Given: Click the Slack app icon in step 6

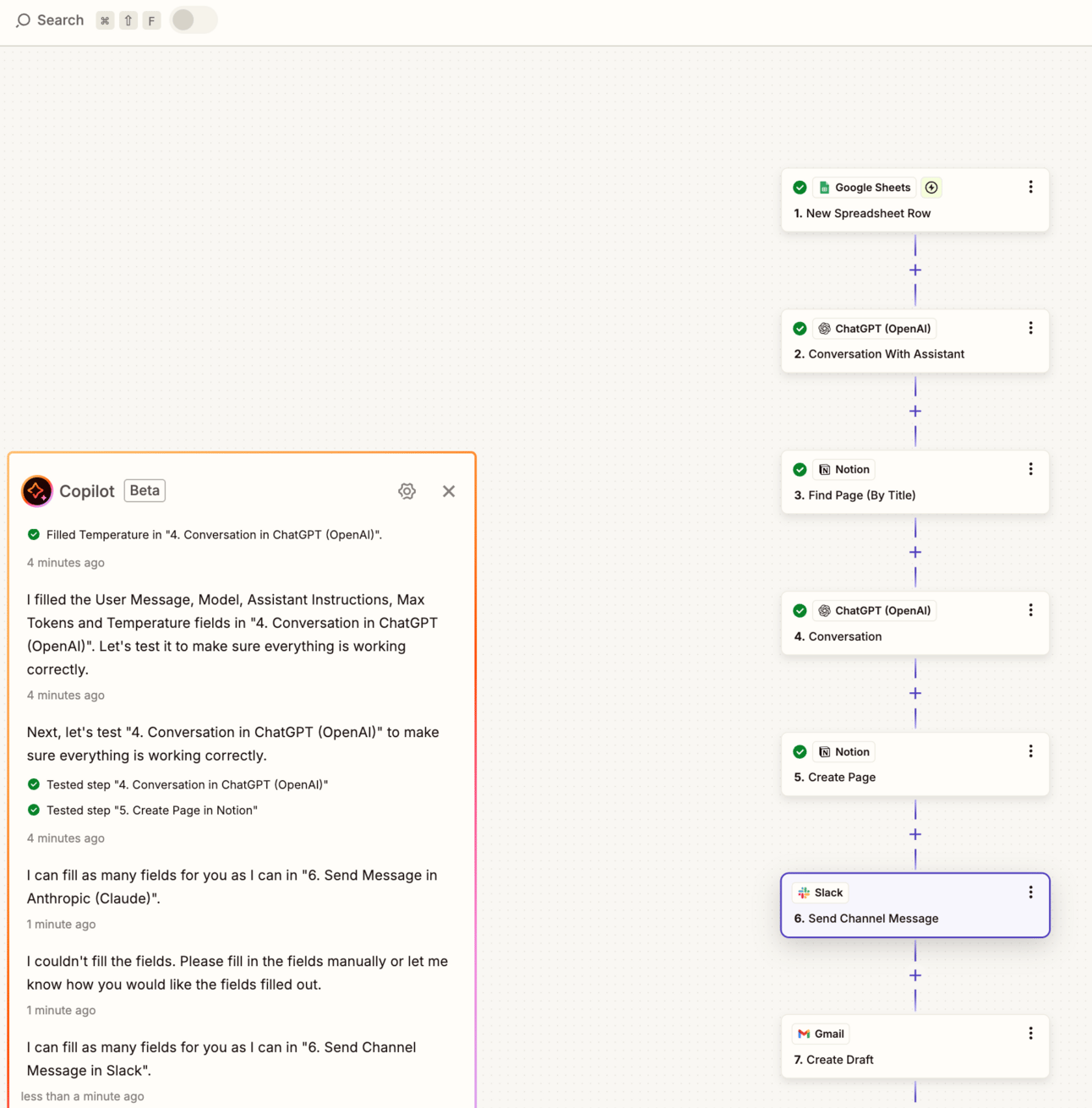Looking at the screenshot, I should 804,893.
